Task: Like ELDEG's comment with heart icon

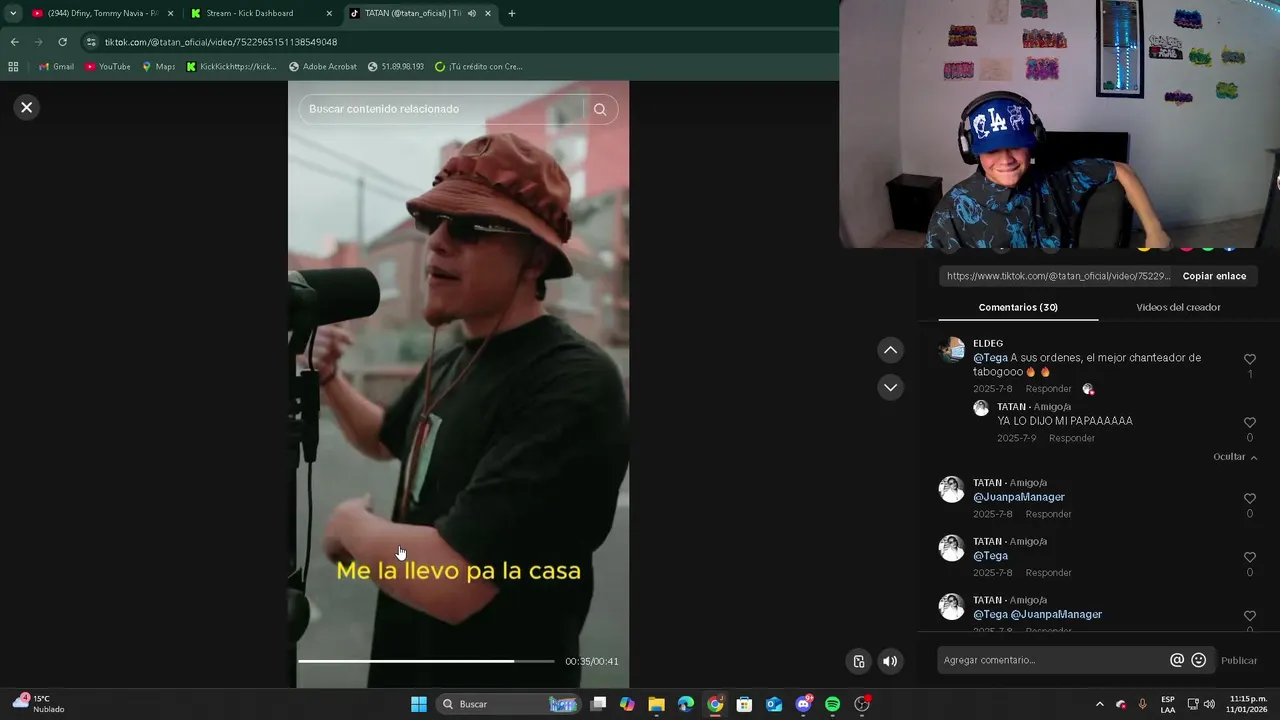Action: pyautogui.click(x=1249, y=359)
